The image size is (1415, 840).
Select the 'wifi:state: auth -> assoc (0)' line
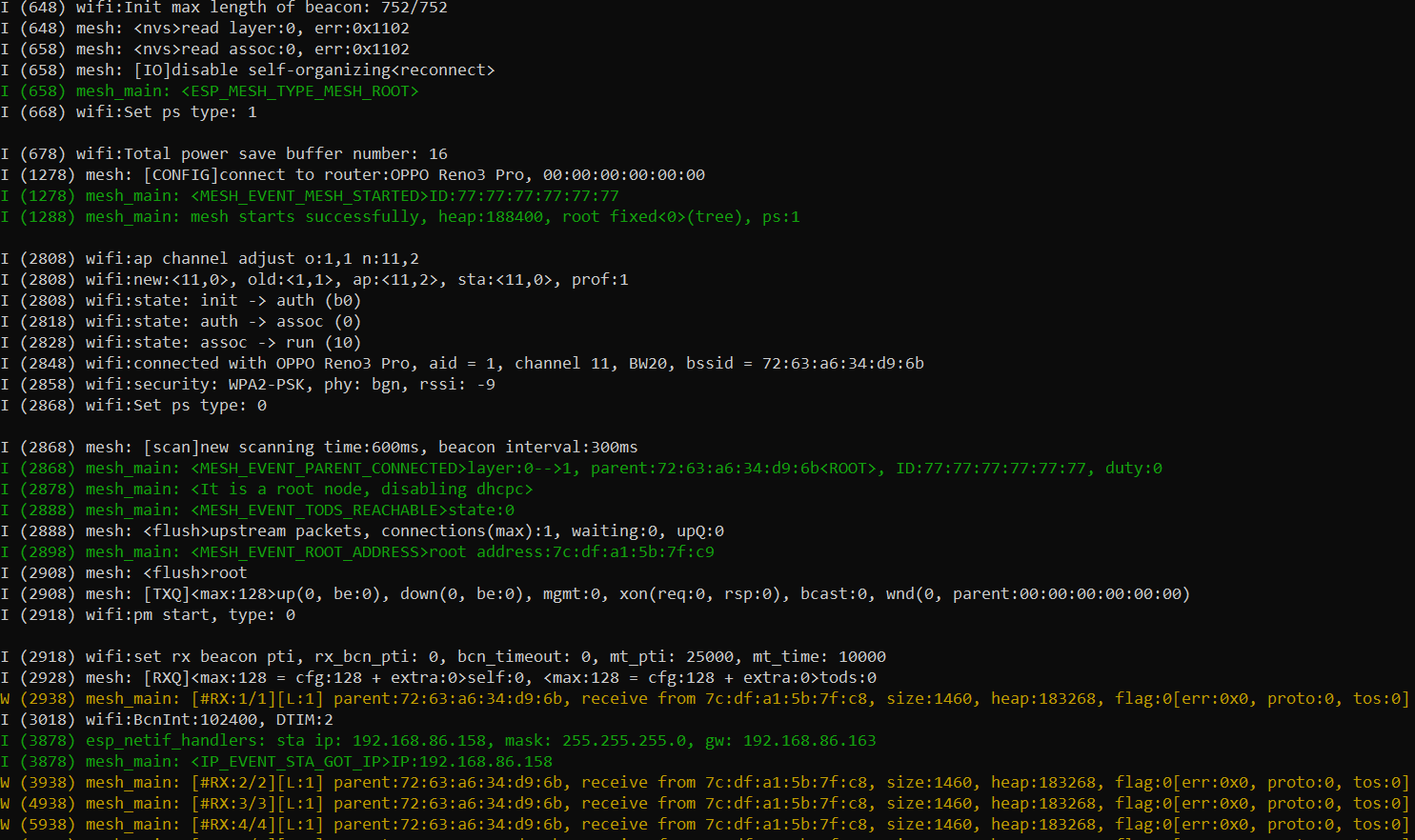(x=181, y=322)
